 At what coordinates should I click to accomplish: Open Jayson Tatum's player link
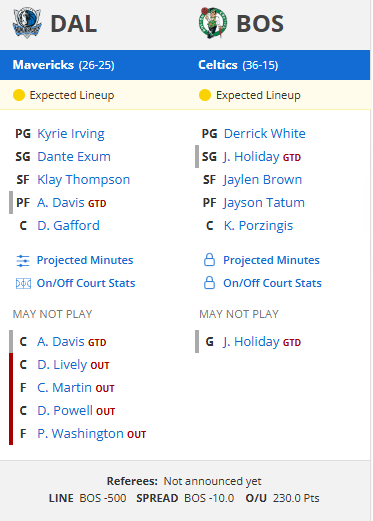pyautogui.click(x=264, y=203)
